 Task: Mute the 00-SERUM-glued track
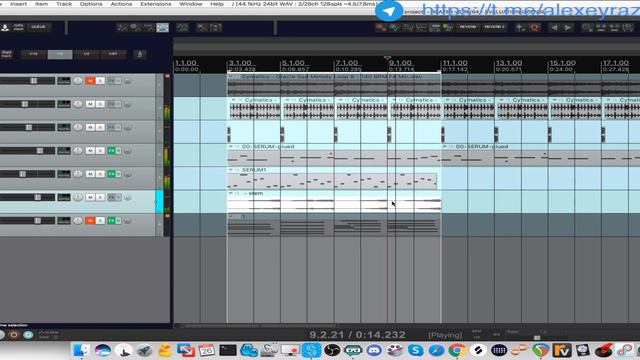tap(90, 151)
